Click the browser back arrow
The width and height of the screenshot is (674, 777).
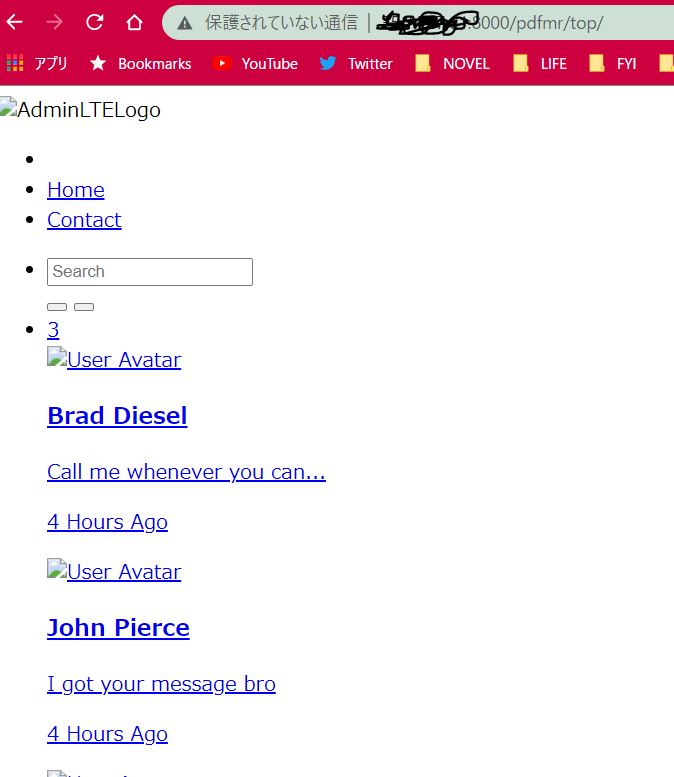click(15, 22)
